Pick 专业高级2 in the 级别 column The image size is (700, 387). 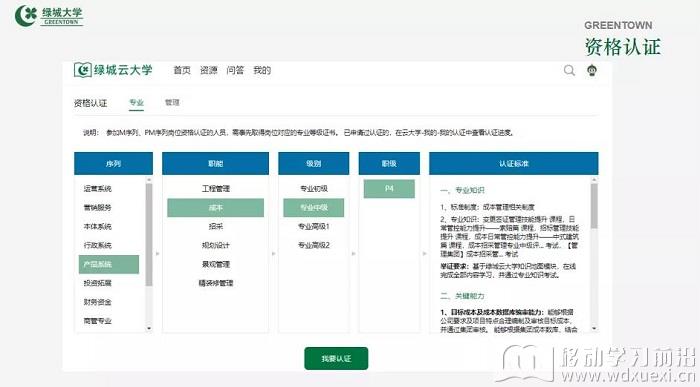314,245
